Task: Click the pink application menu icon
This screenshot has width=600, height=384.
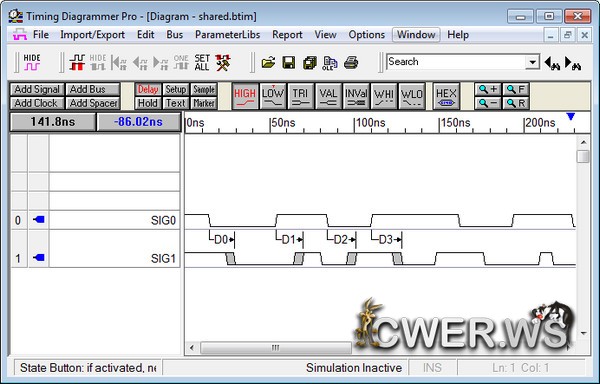Action: (x=20, y=35)
